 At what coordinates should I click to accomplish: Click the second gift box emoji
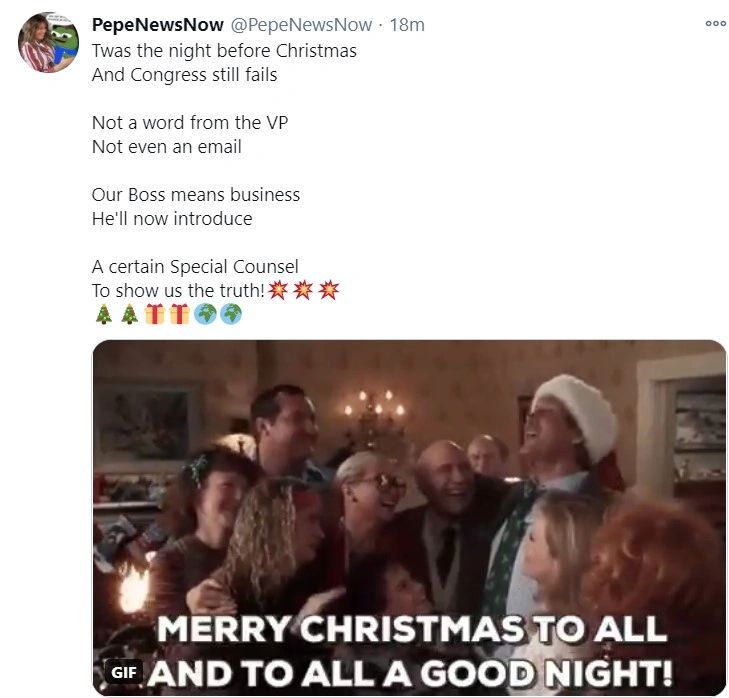[180, 315]
